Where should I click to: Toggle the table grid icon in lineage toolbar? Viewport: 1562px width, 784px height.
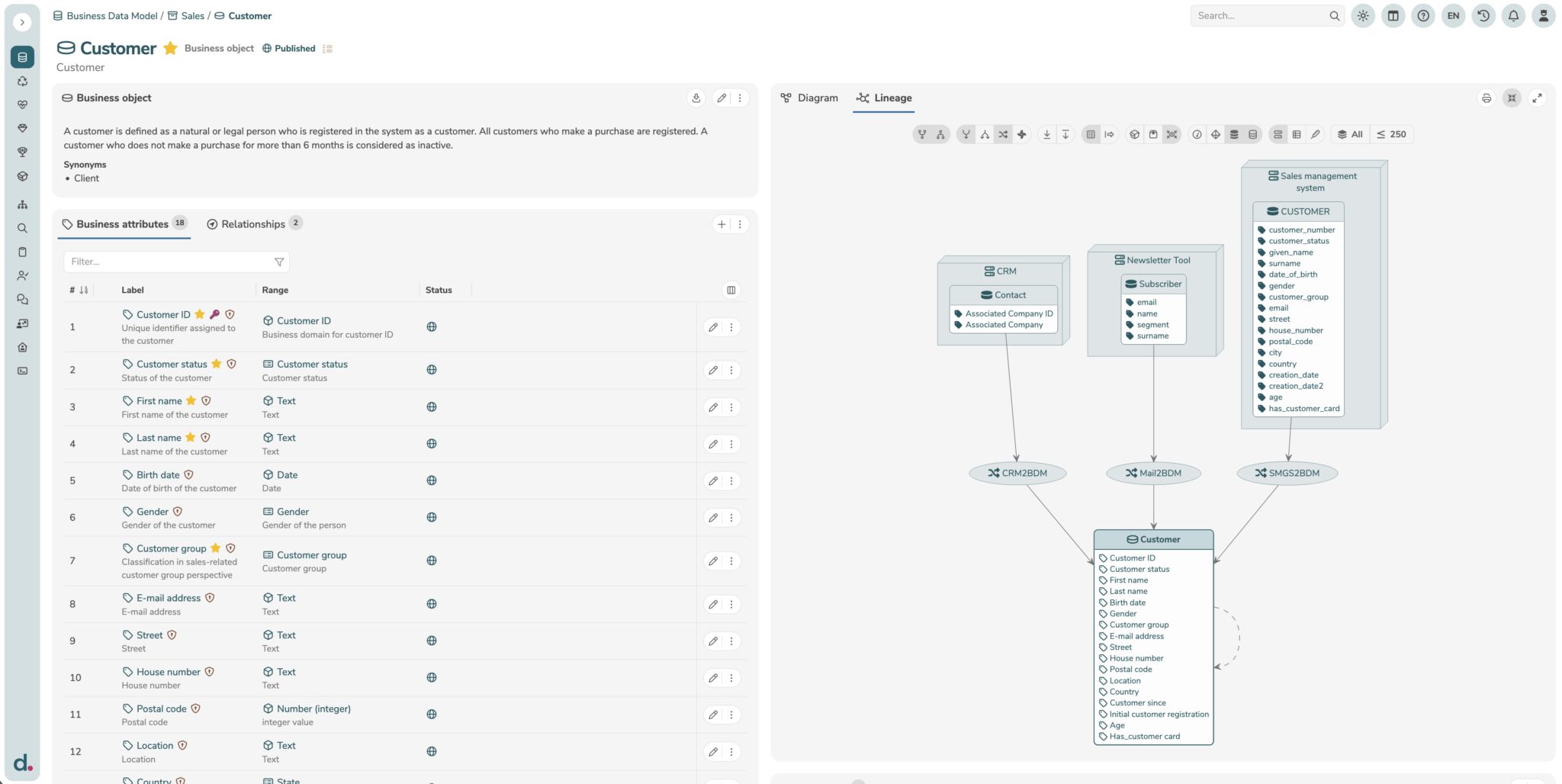click(1297, 135)
